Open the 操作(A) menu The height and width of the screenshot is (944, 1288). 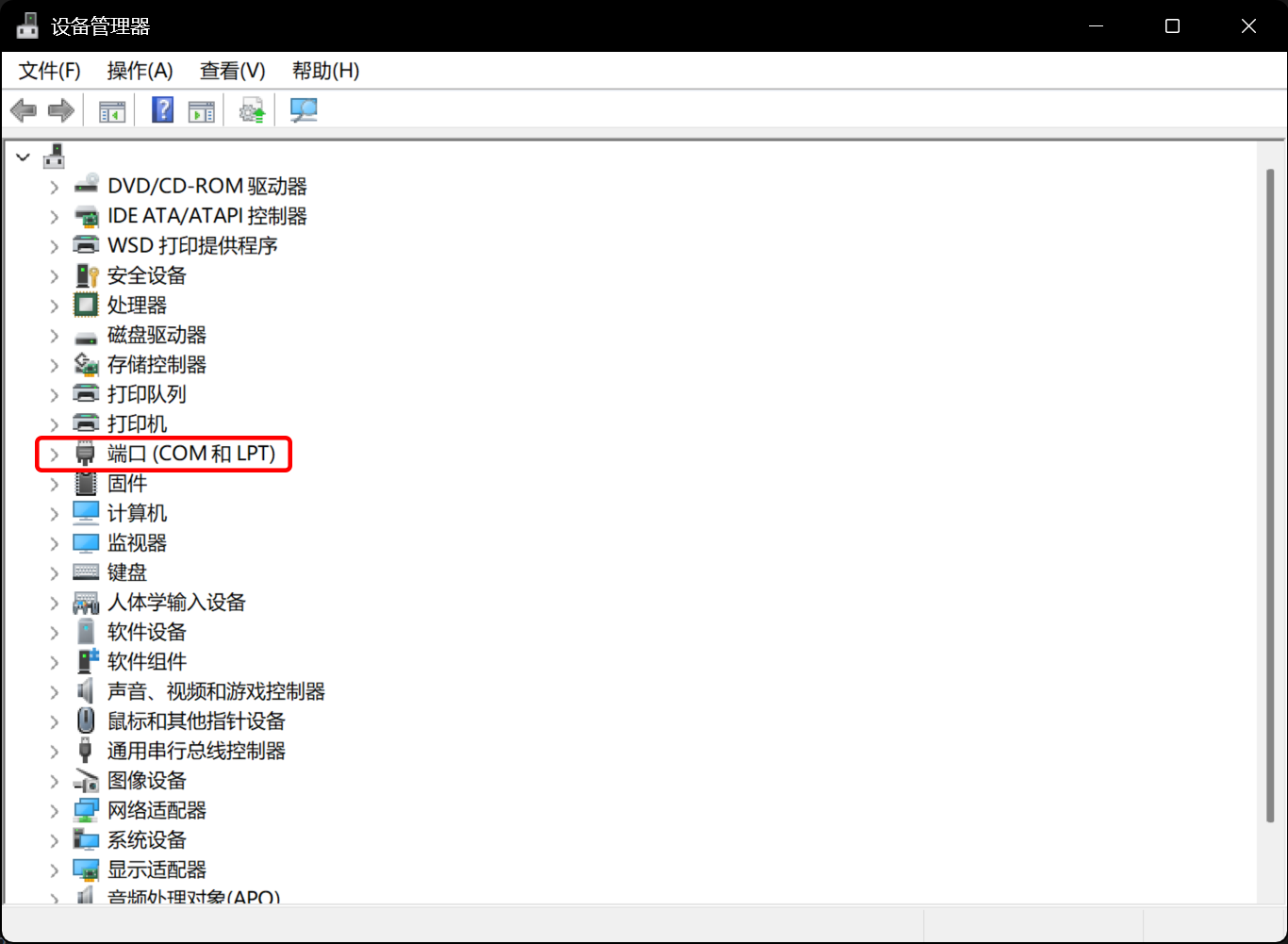140,71
